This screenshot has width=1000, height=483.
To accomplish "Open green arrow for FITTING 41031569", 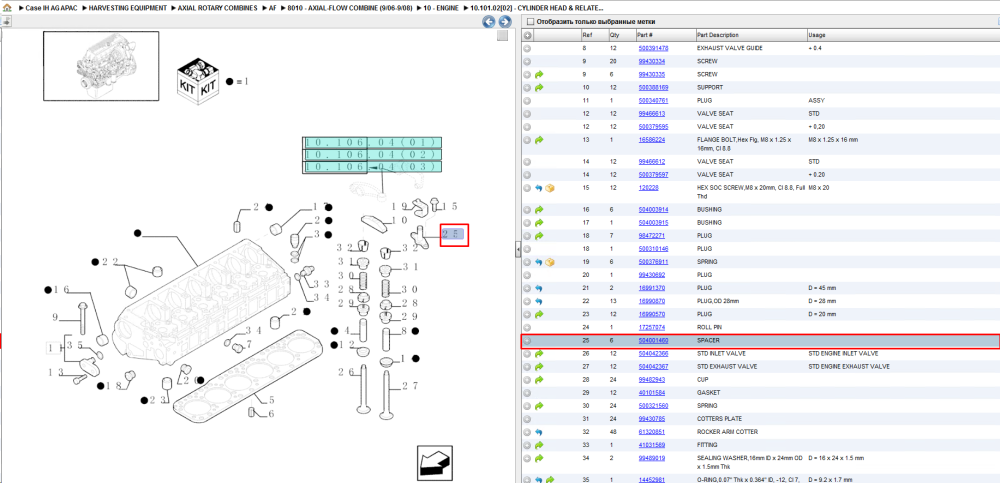I will coord(539,445).
